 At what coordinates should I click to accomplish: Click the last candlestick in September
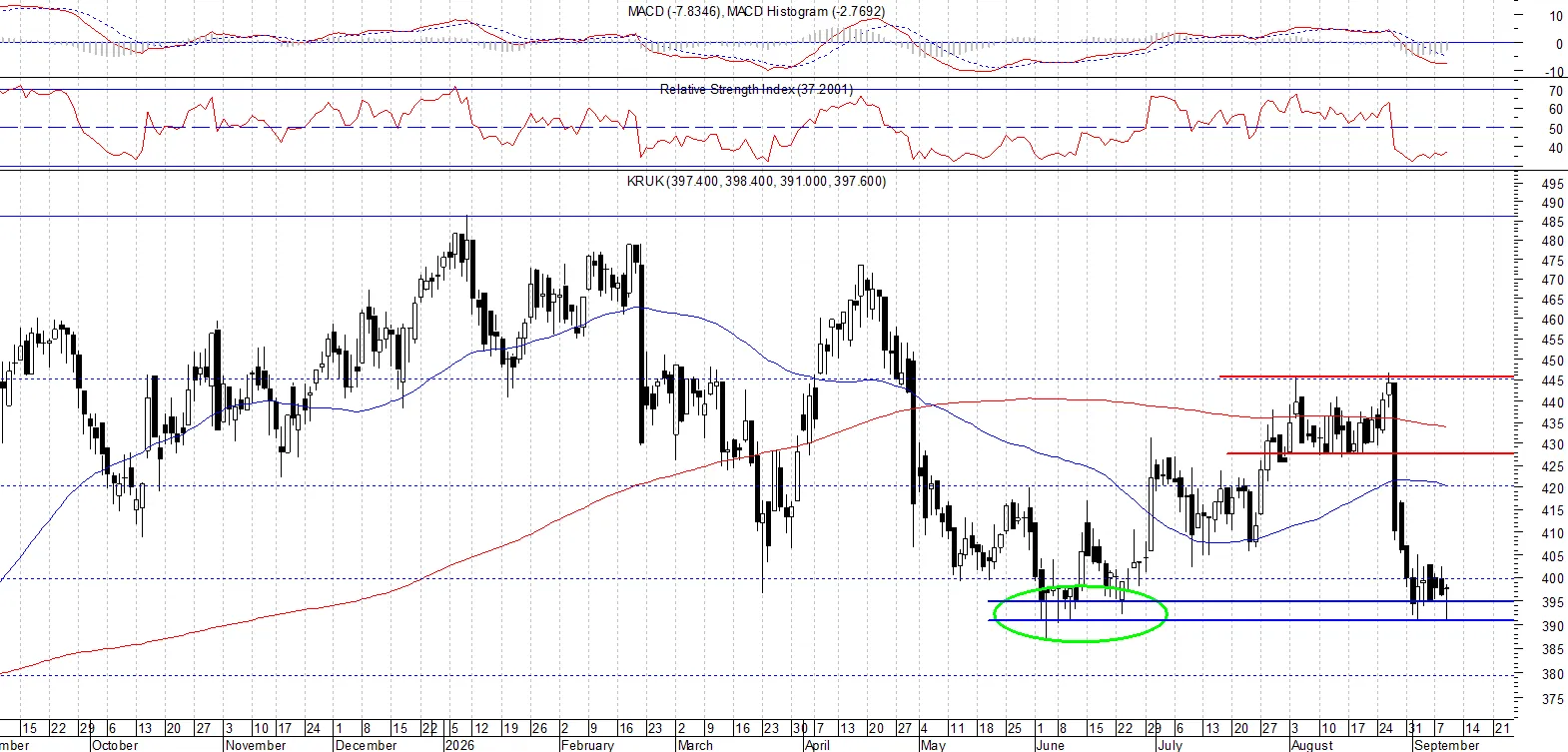[x=1446, y=591]
